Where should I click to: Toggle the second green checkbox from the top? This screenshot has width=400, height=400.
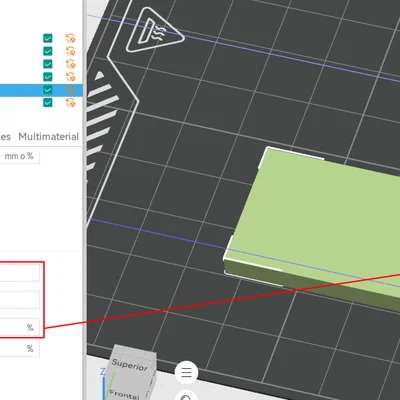click(x=48, y=51)
